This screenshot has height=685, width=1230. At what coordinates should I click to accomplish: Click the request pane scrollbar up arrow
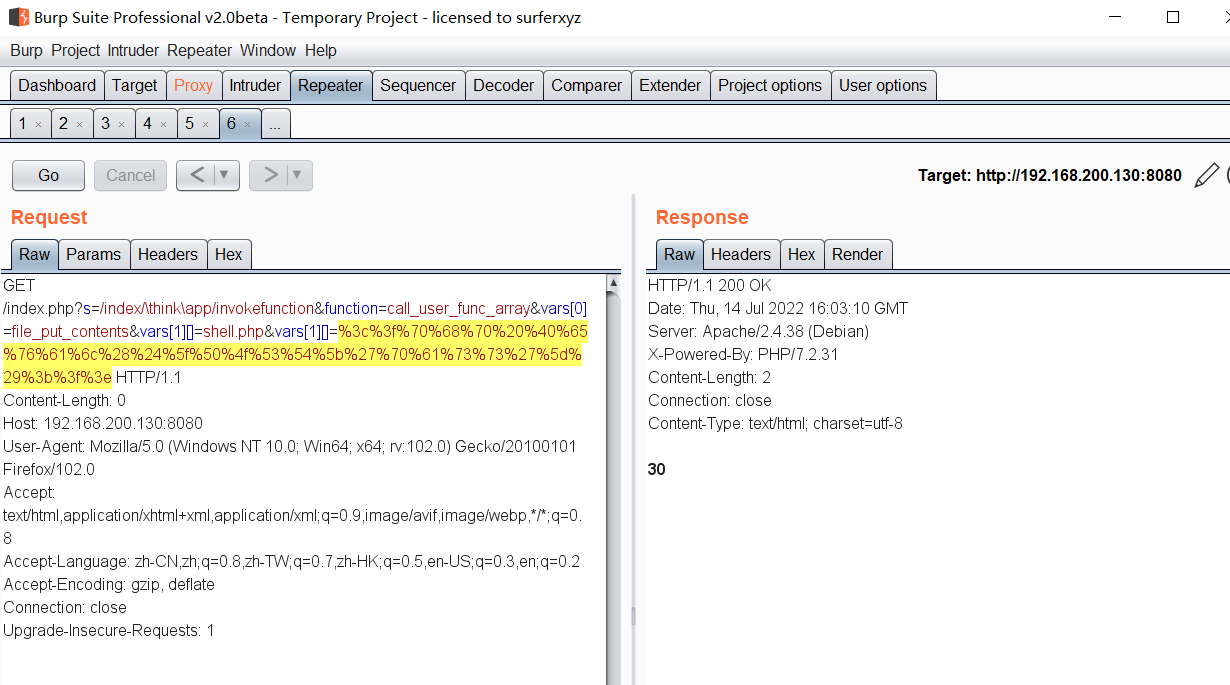point(613,283)
